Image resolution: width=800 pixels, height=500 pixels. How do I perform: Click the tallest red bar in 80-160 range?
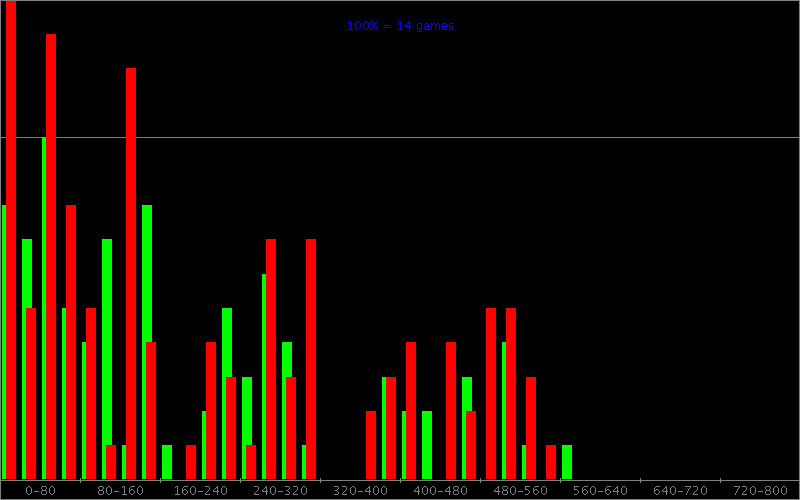131,273
